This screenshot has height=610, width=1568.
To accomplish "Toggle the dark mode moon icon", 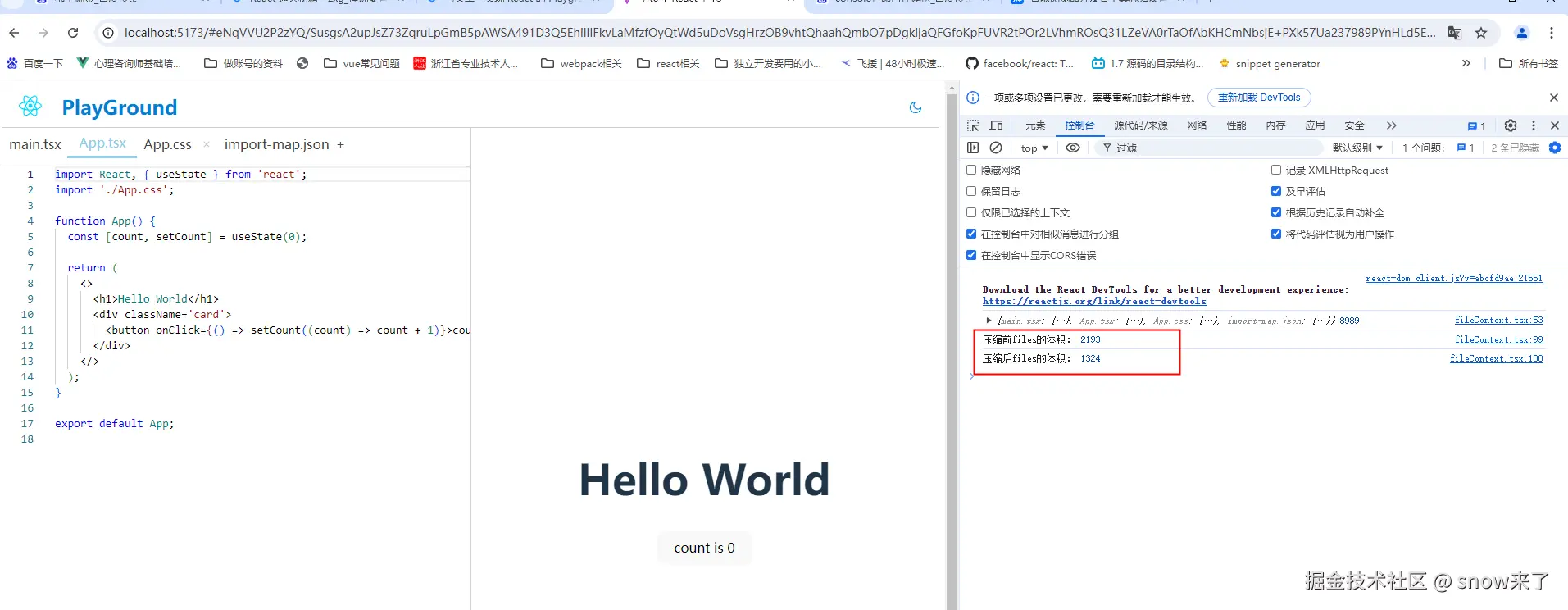I will click(x=916, y=107).
